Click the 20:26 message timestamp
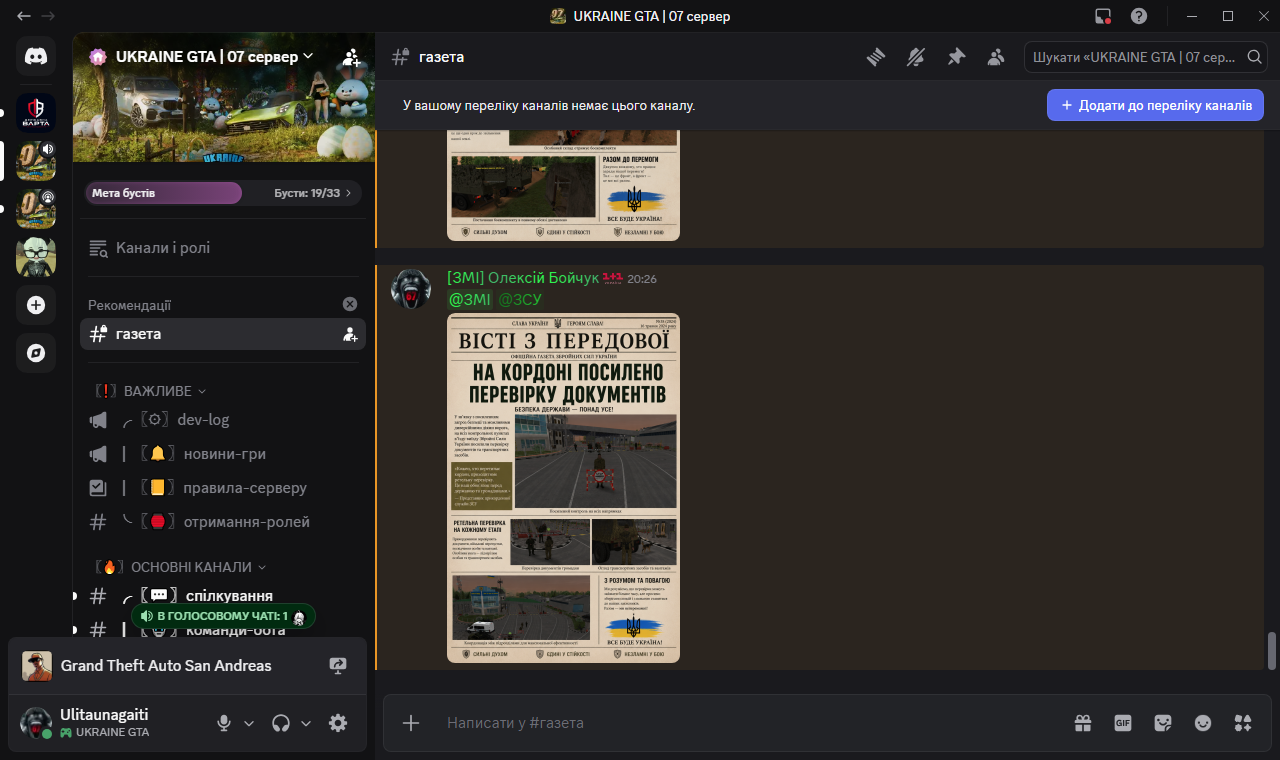 [642, 279]
